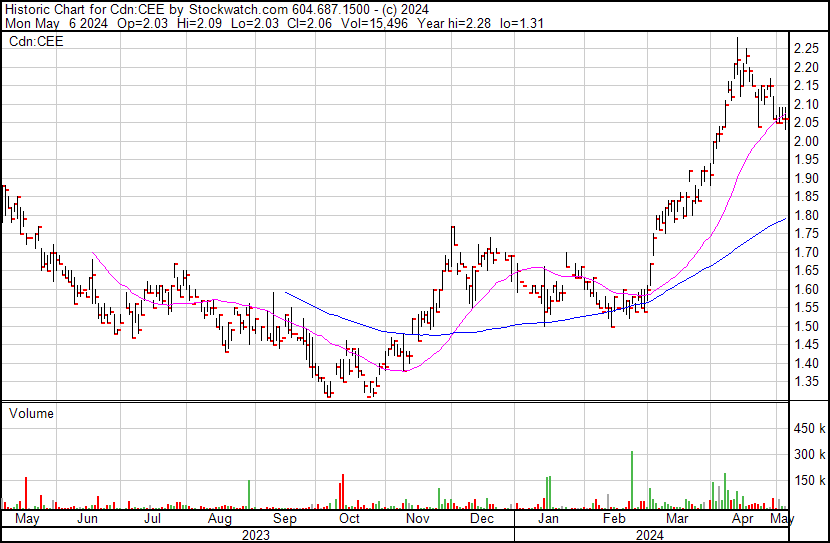Click the 'Mar' month label
This screenshot has width=830, height=543.
(x=677, y=518)
